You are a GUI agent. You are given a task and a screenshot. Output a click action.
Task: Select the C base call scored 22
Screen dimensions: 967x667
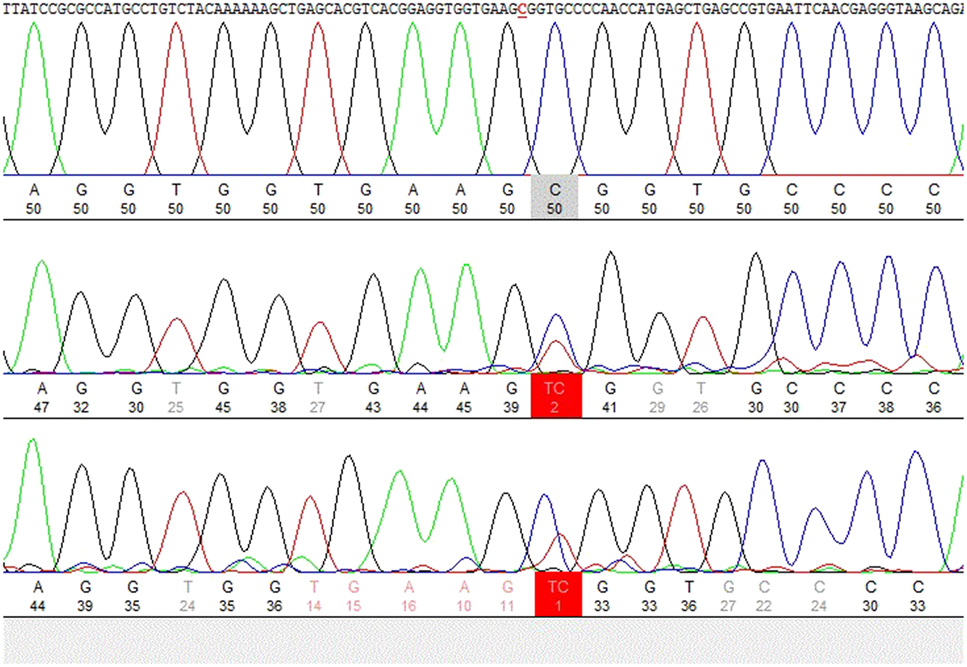click(764, 595)
